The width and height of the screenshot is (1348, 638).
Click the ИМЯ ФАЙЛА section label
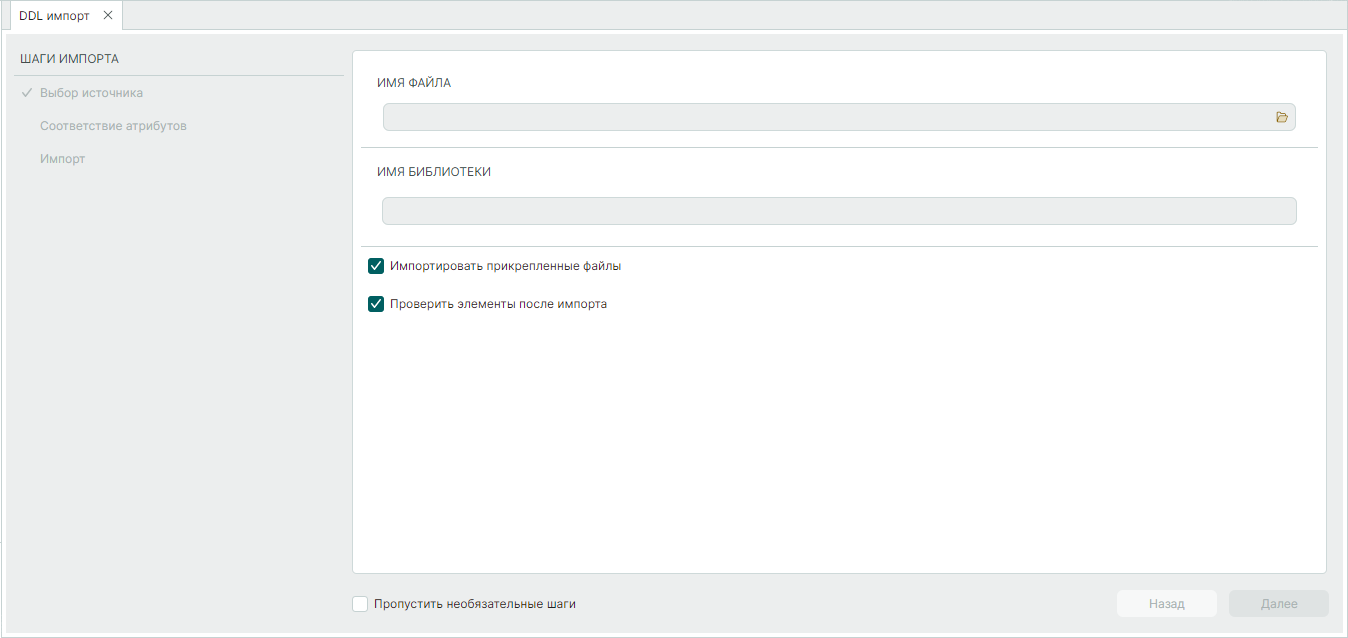pyautogui.click(x=414, y=83)
